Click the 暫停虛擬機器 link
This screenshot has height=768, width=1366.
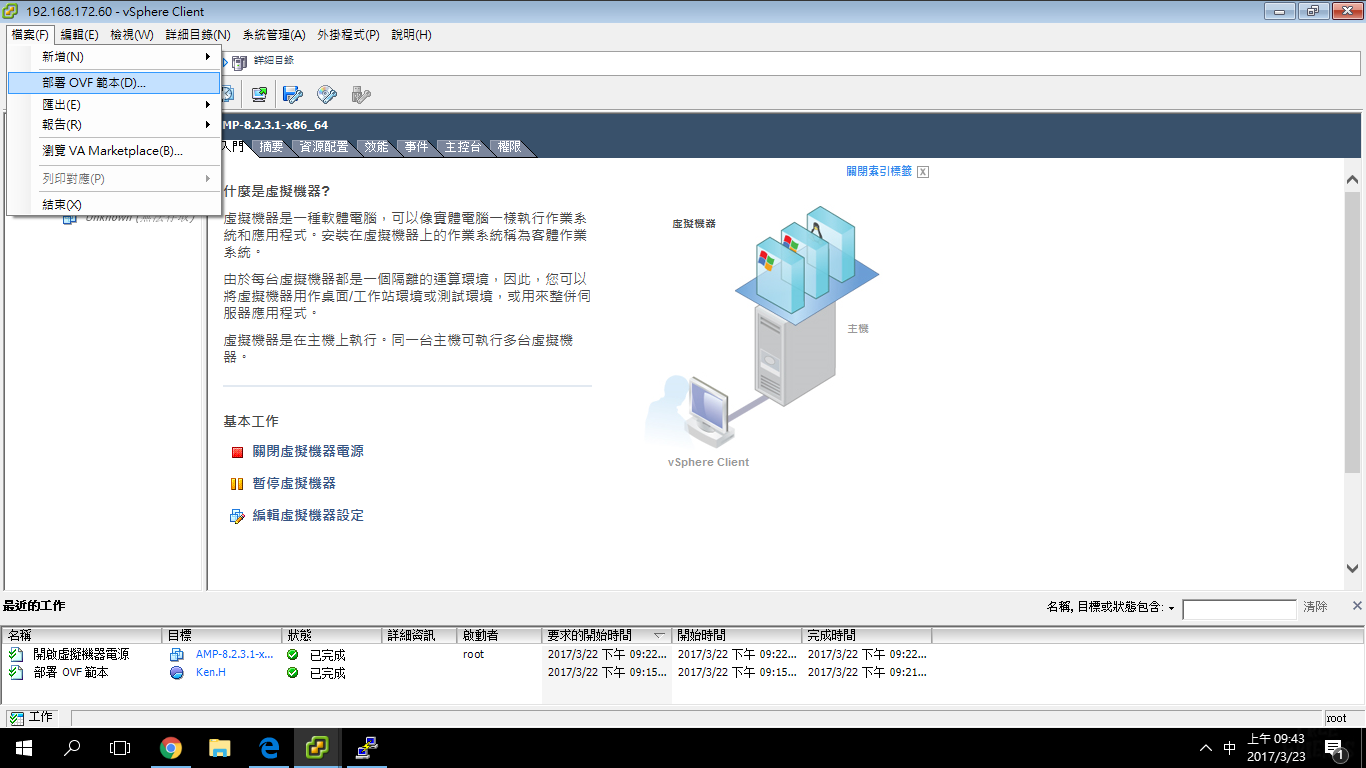tap(294, 484)
